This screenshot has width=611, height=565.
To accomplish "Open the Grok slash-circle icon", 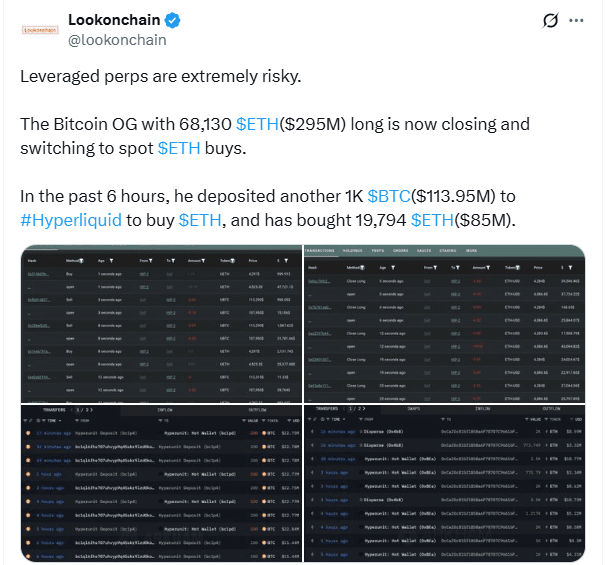I will 550,20.
